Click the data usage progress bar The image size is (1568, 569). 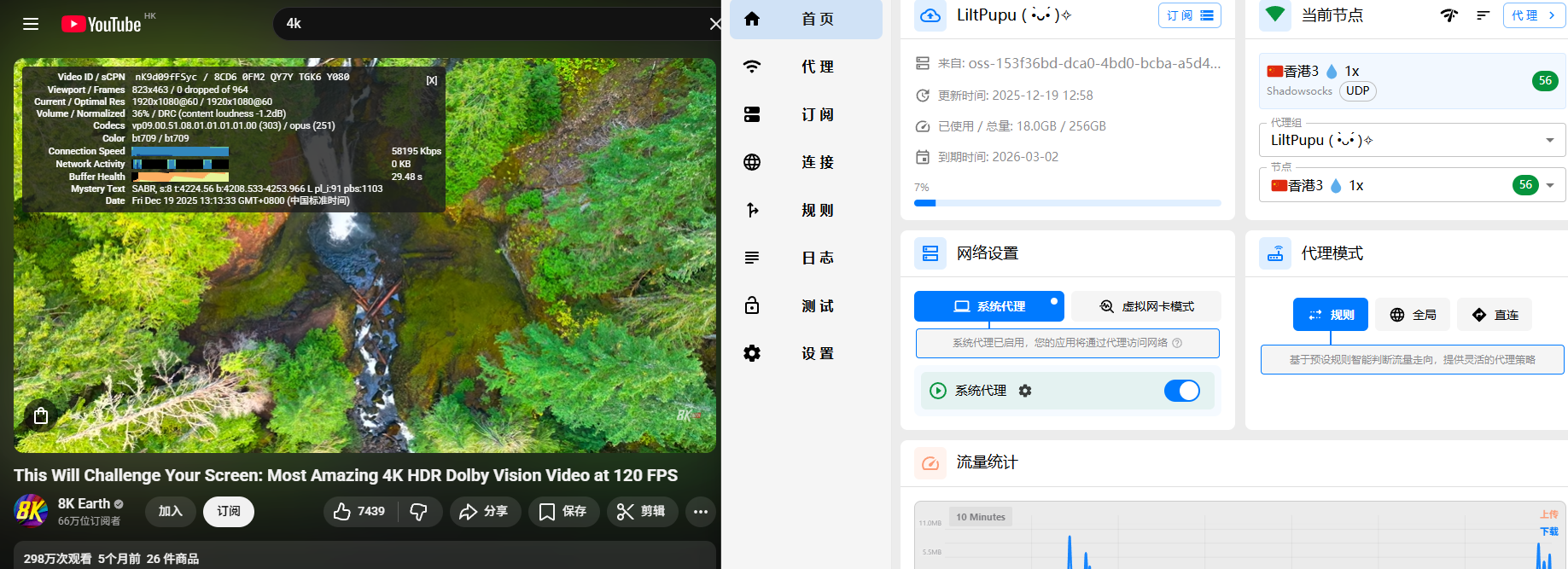click(x=1067, y=203)
